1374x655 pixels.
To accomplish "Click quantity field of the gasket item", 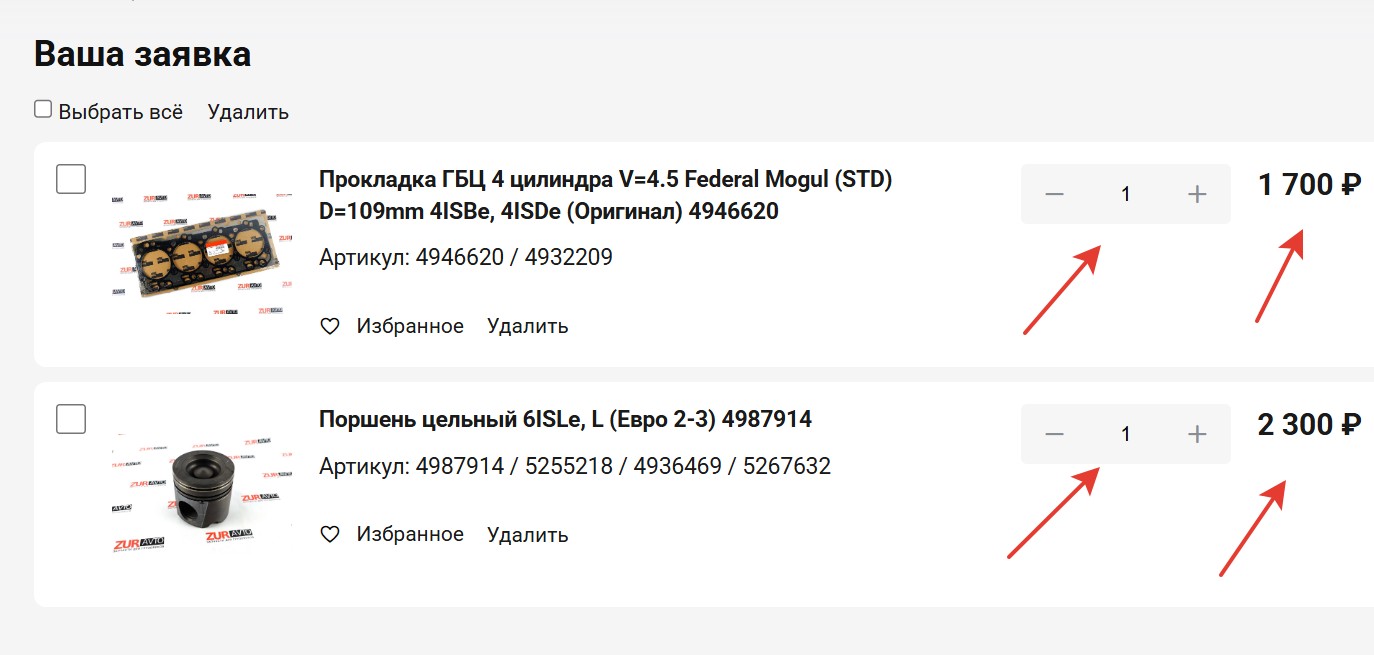I will [1125, 194].
